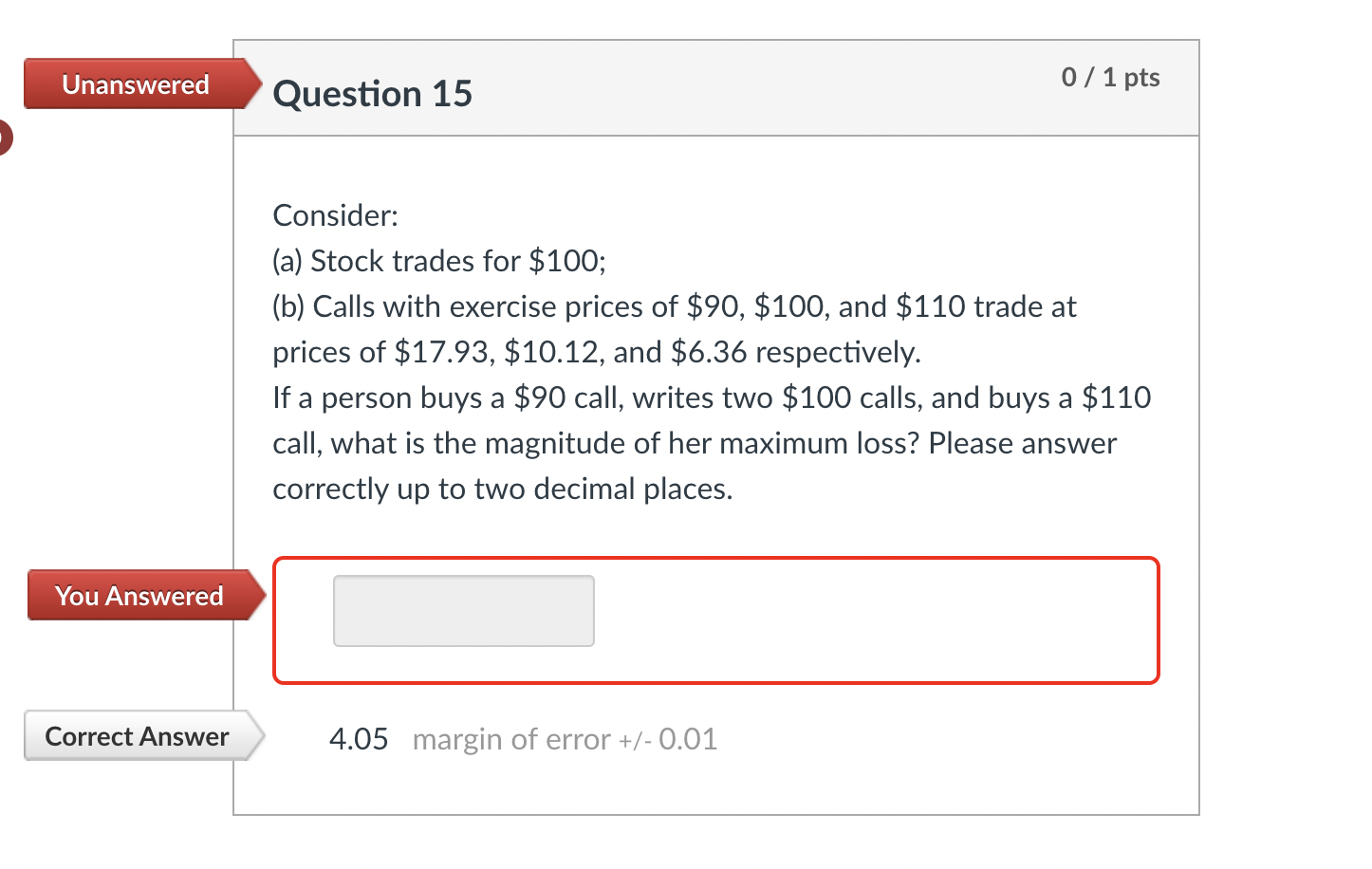The height and width of the screenshot is (869, 1372).
Task: Click the 0 / 1 pts score
Action: pyautogui.click(x=1109, y=77)
